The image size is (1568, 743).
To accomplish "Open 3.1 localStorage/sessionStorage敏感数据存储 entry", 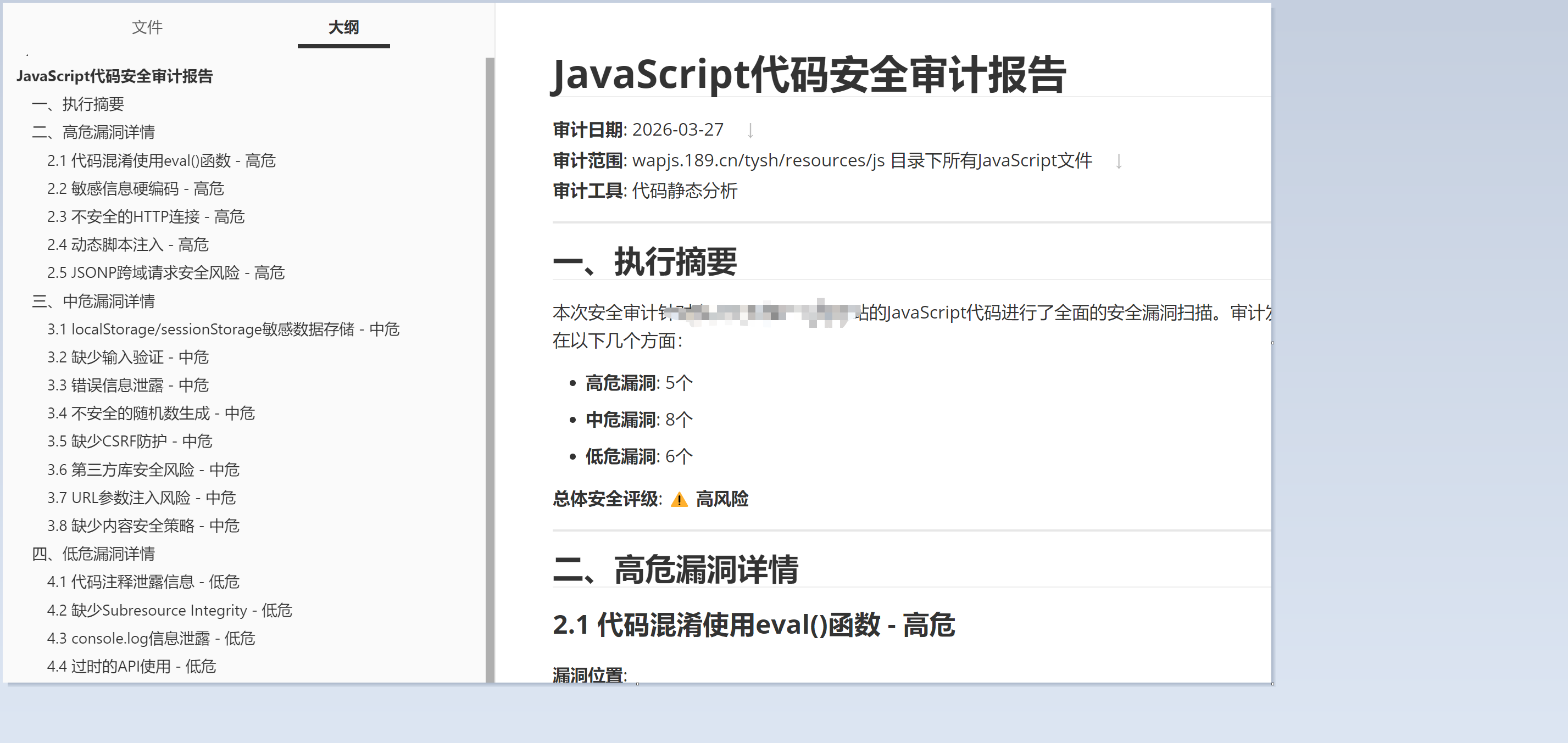I will point(223,329).
